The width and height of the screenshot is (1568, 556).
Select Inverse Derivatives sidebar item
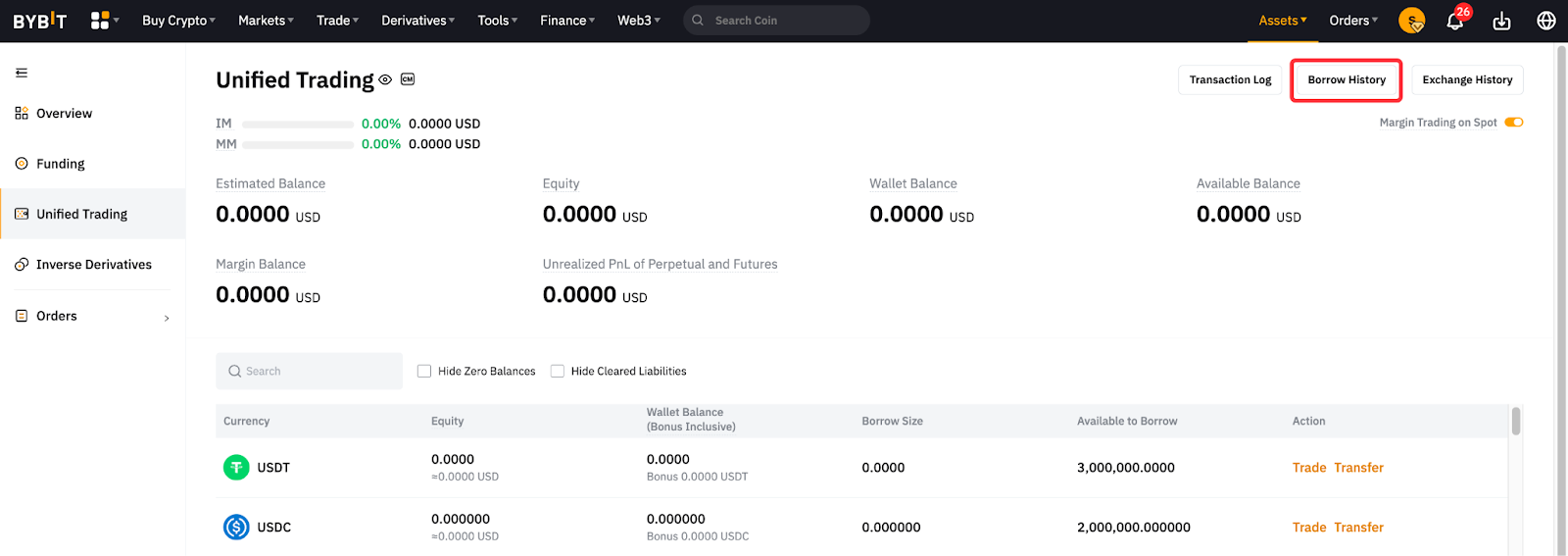tap(93, 265)
